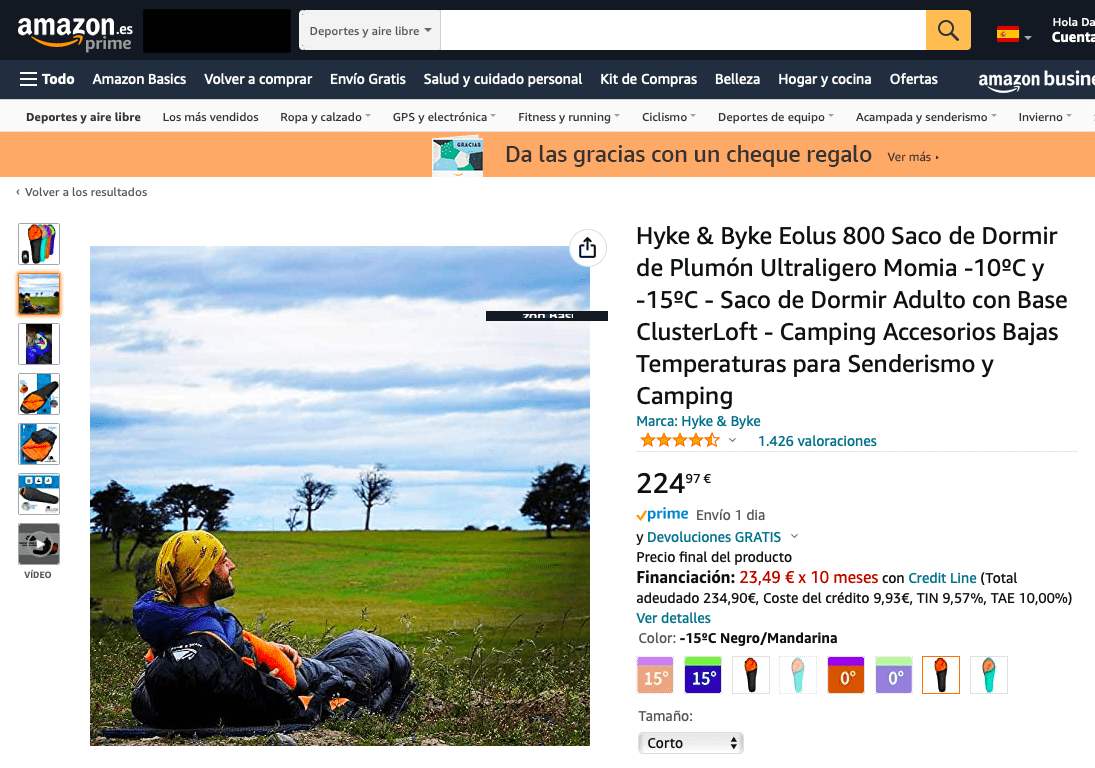Click the star rating icons

679,441
